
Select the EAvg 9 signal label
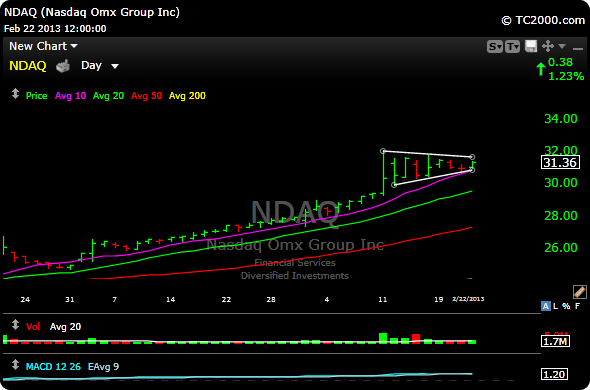click(103, 366)
